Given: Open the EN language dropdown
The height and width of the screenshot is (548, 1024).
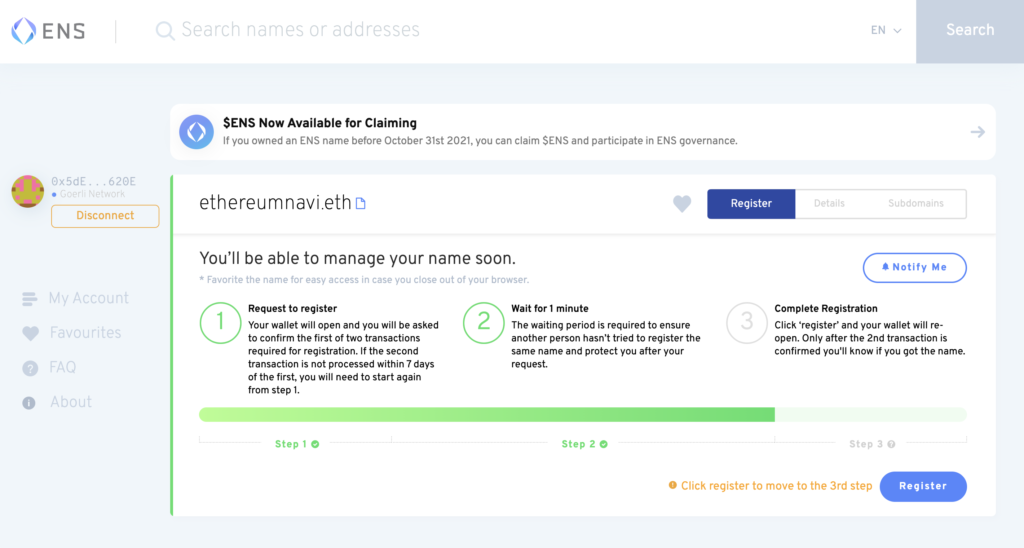Looking at the screenshot, I should click(886, 31).
